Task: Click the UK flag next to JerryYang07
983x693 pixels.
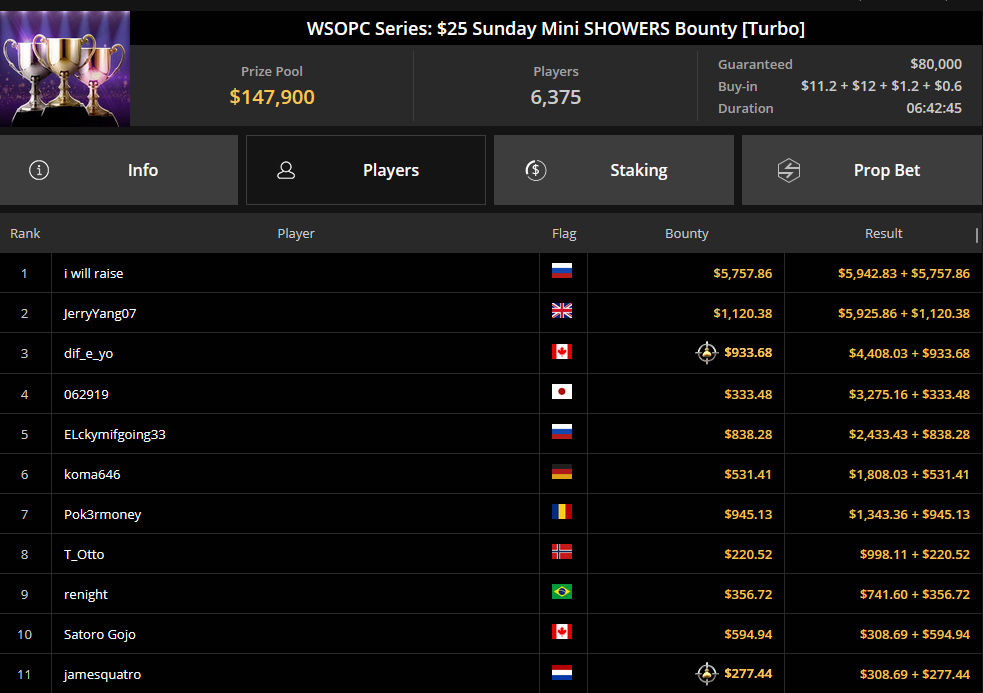Action: pyautogui.click(x=562, y=310)
